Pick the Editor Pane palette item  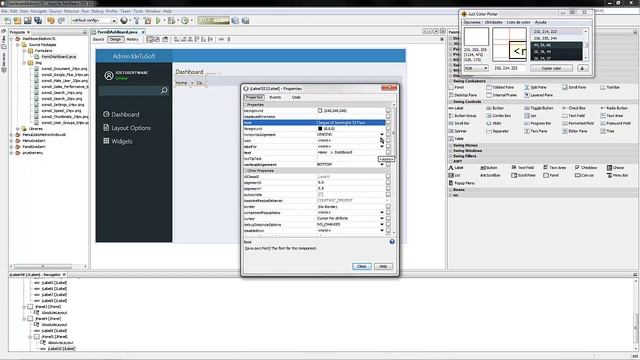pyautogui.click(x=574, y=131)
